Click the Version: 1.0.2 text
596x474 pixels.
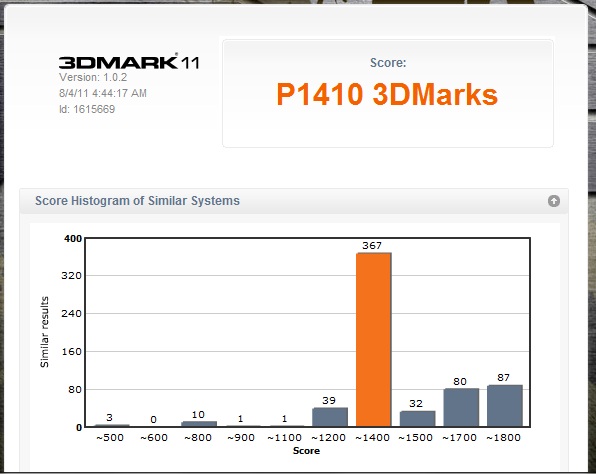(93, 77)
